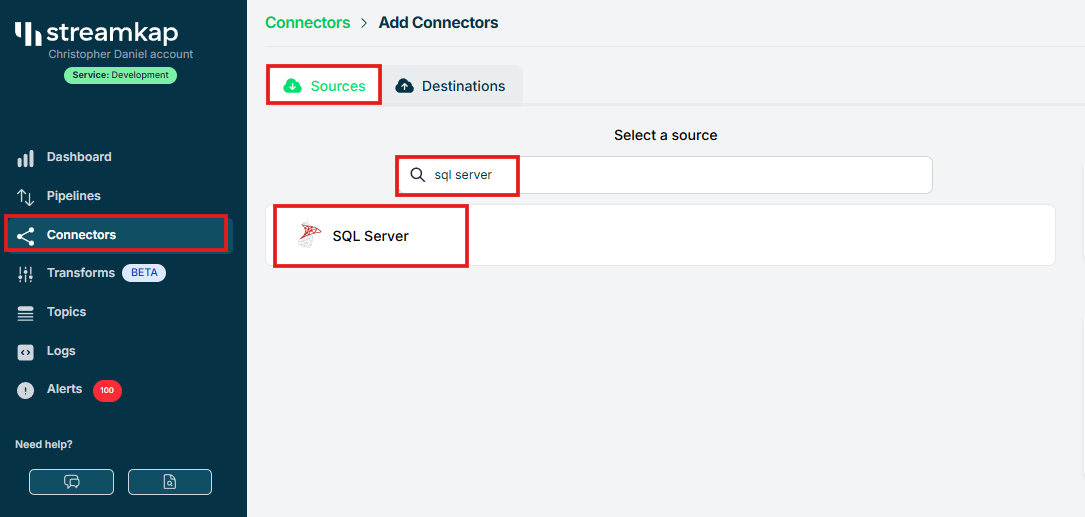Click the 'Select a source' heading
The height and width of the screenshot is (517, 1085).
click(x=666, y=135)
